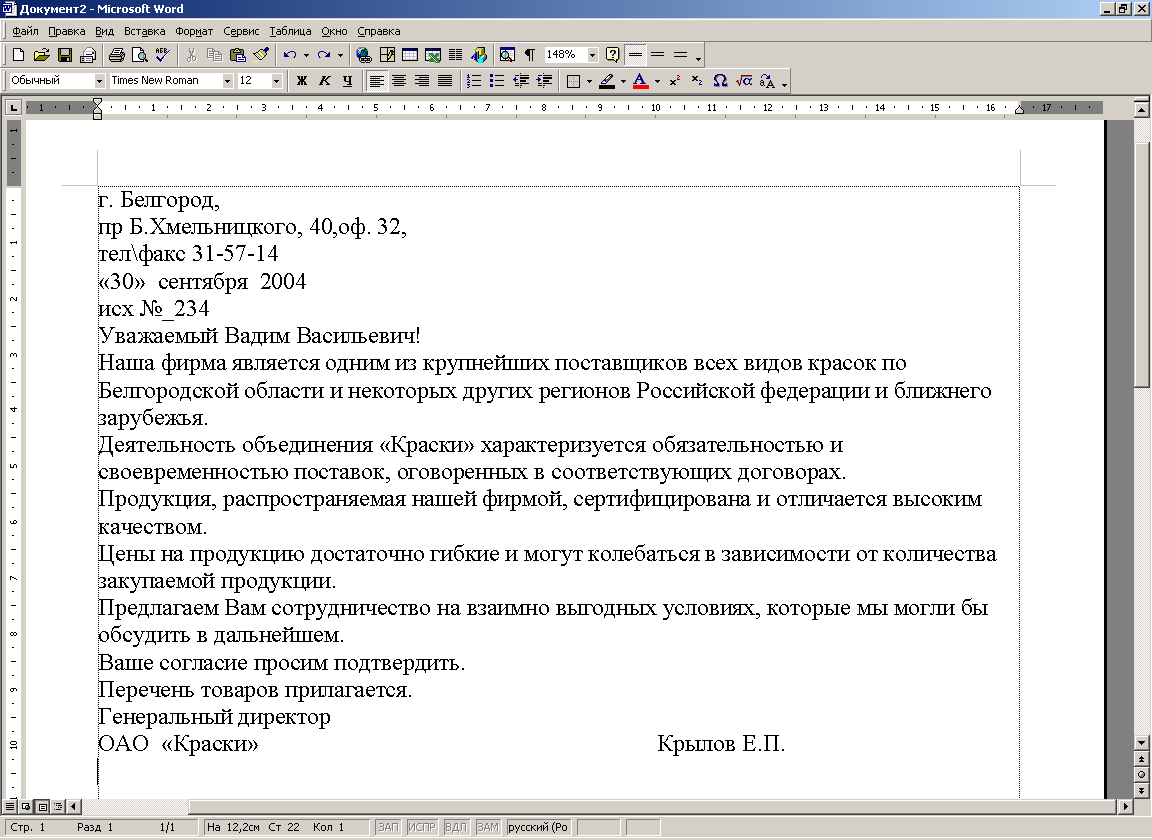Set single line spacing
This screenshot has width=1152, height=840.
[636, 54]
